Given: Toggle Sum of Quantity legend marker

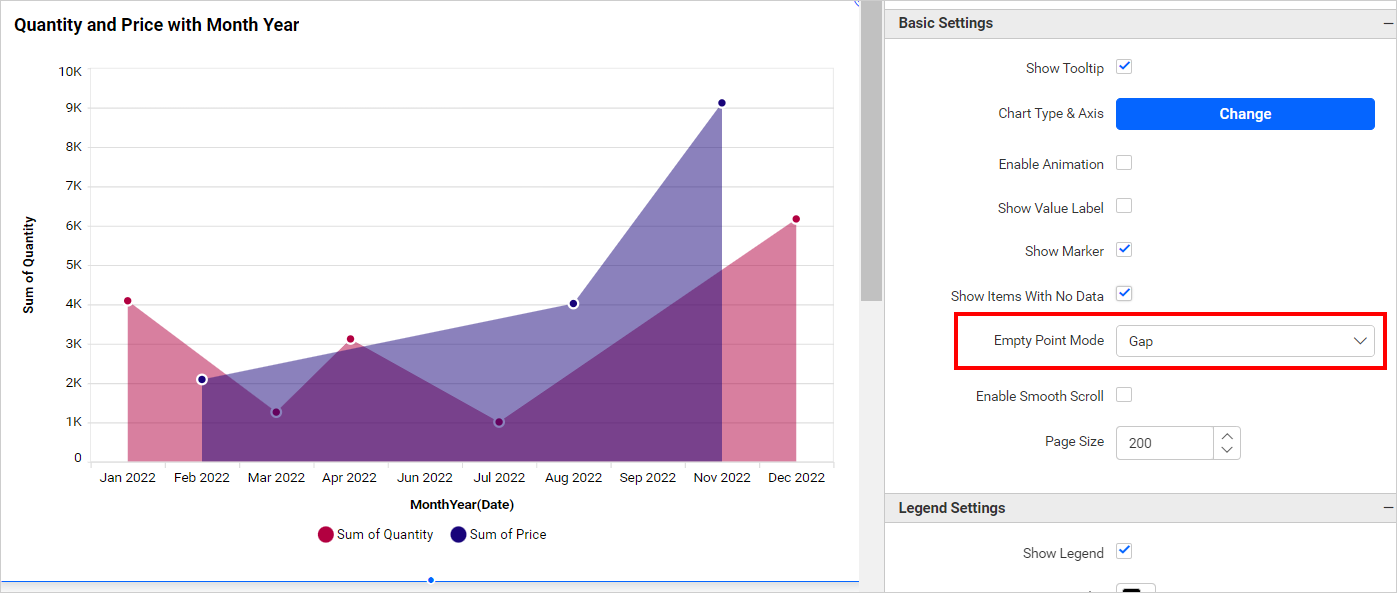Looking at the screenshot, I should [x=325, y=535].
